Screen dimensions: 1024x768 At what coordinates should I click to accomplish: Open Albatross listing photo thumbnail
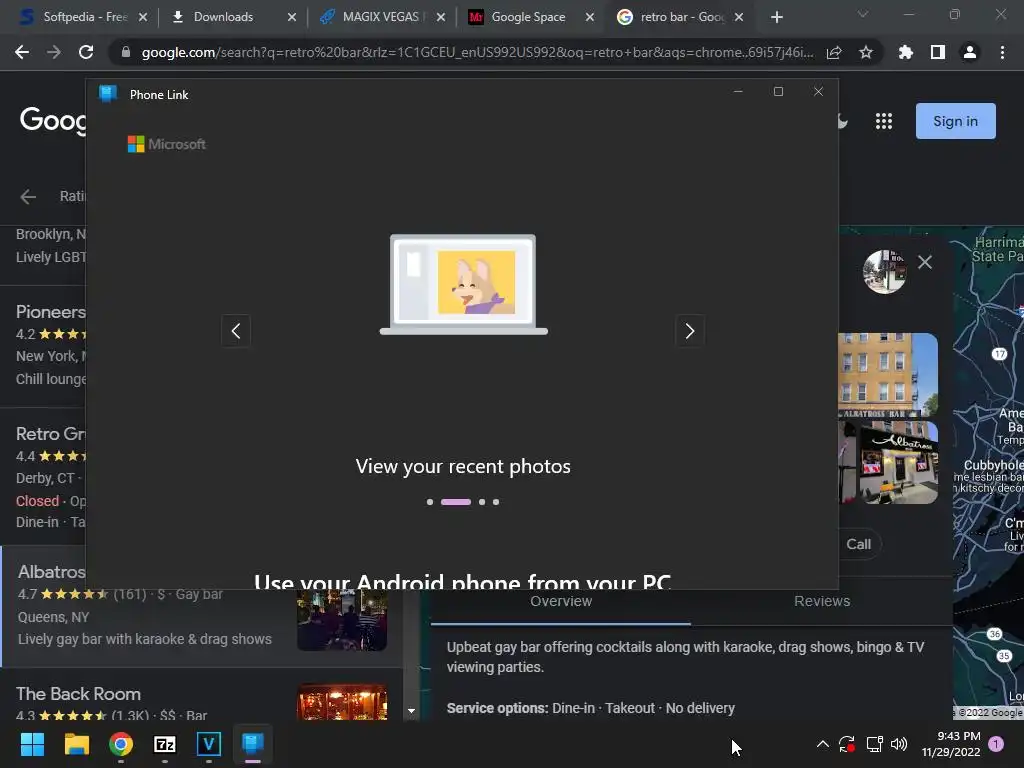pos(342,620)
